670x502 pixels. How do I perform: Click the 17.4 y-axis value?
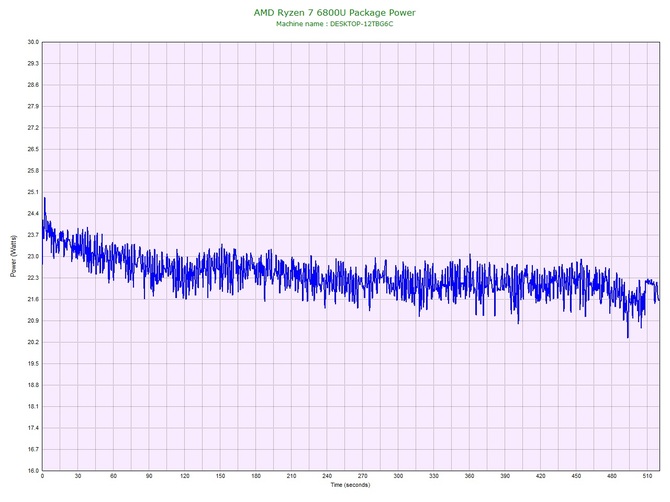tap(33, 428)
